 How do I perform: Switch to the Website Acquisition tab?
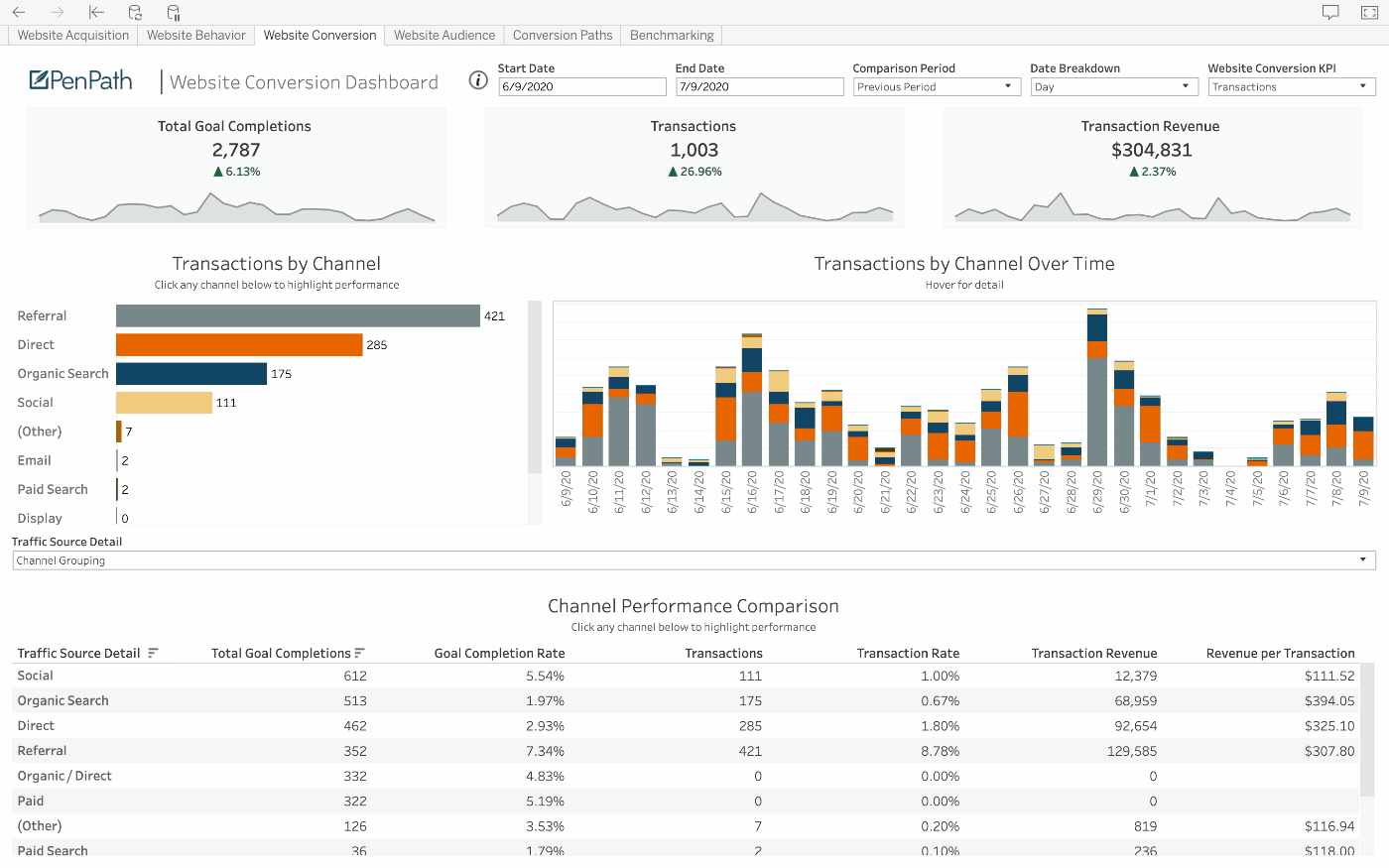point(73,35)
